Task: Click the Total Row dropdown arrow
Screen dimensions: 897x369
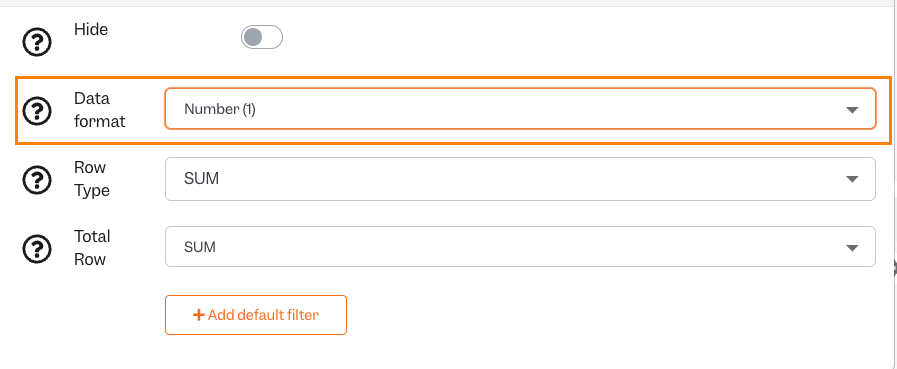Action: tap(852, 248)
